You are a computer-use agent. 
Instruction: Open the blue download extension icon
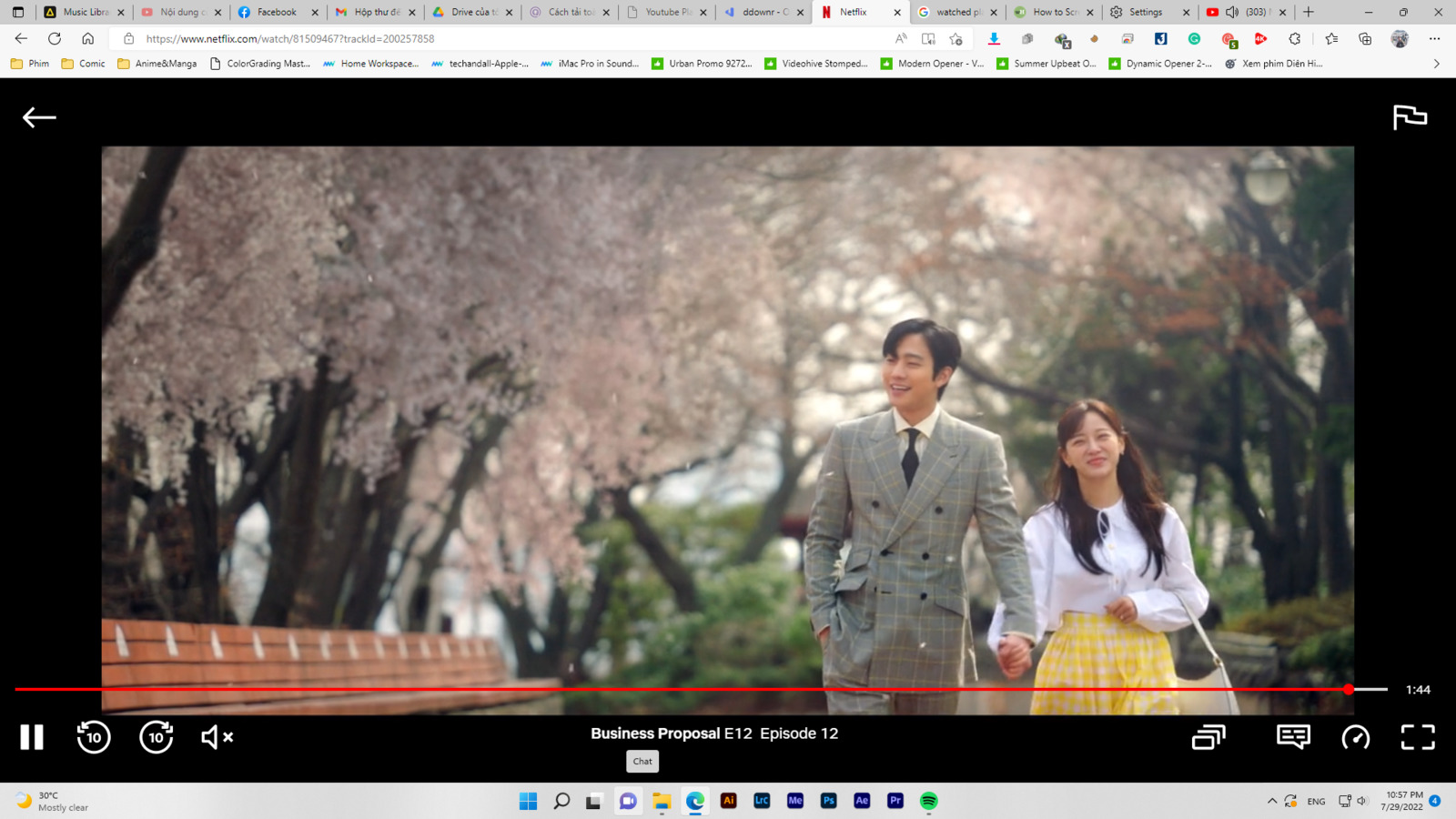994,39
